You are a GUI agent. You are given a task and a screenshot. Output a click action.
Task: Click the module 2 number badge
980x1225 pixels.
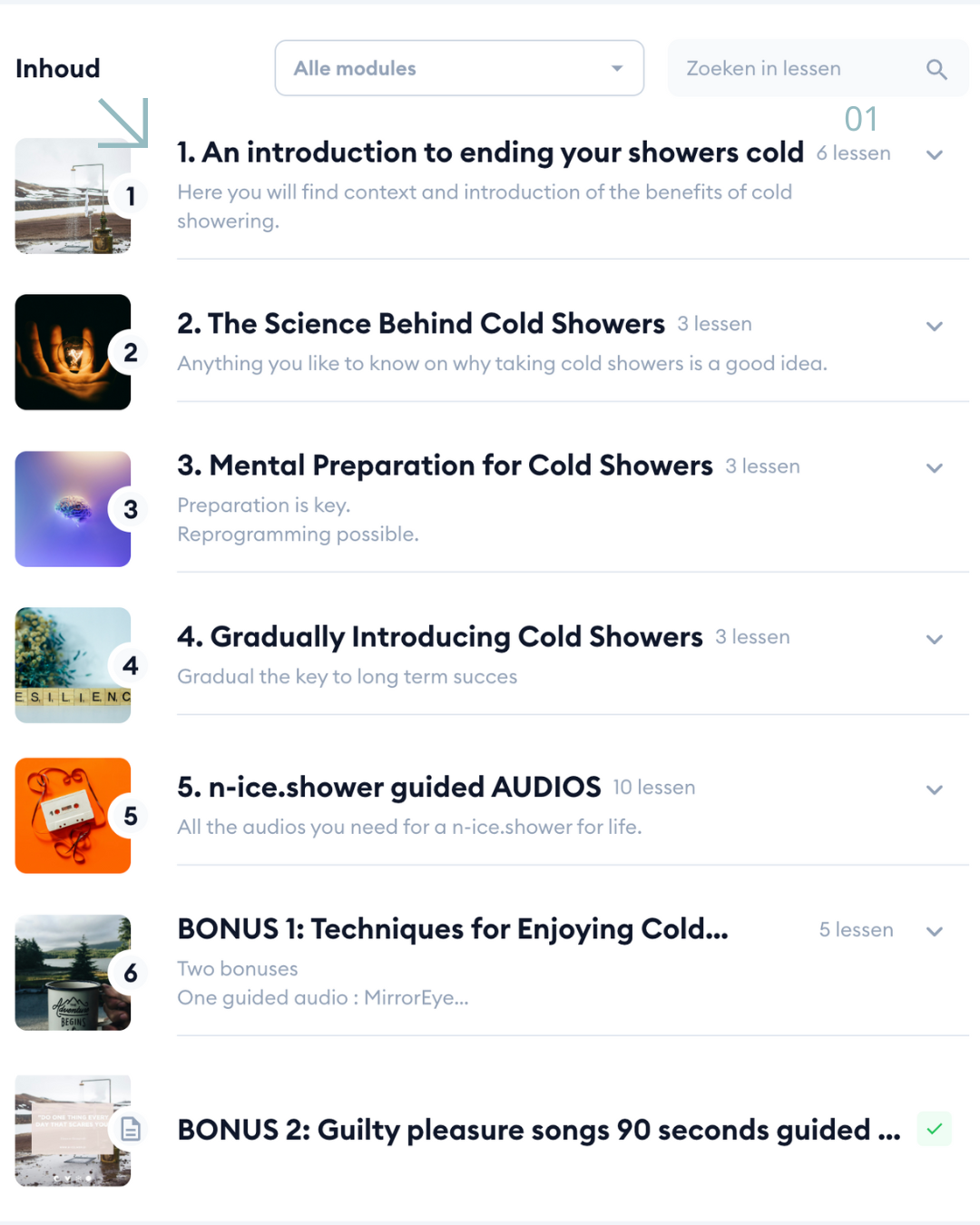tap(131, 352)
